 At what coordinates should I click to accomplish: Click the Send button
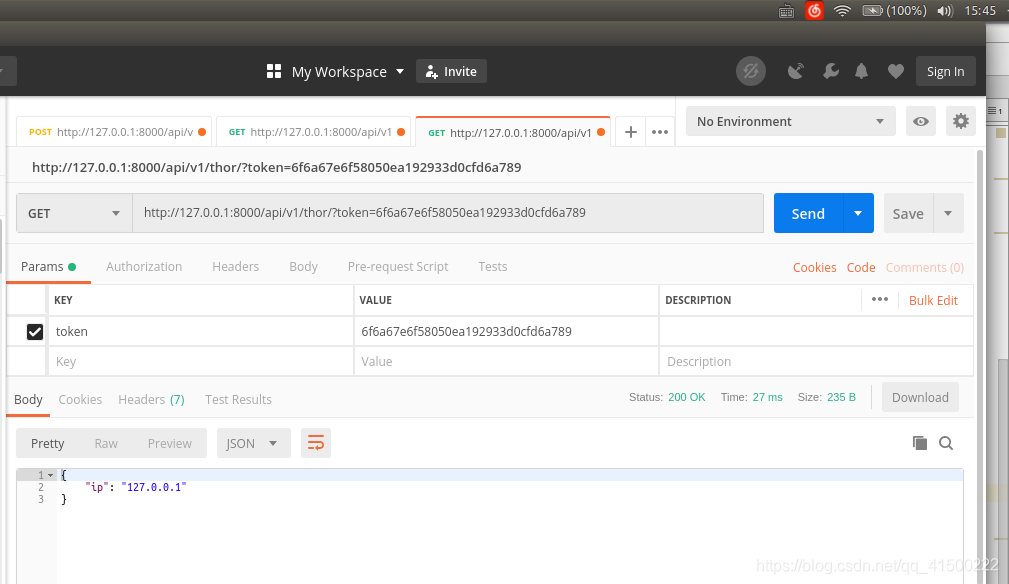point(808,213)
